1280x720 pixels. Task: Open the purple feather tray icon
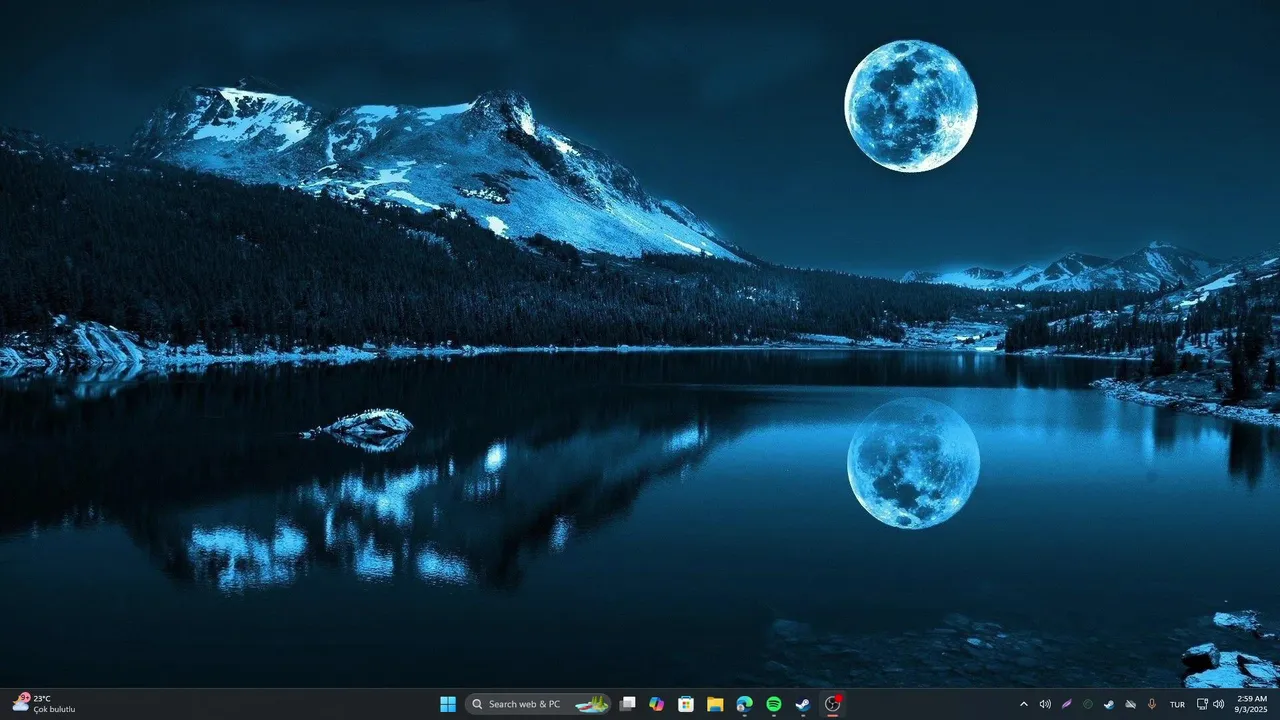(1066, 704)
